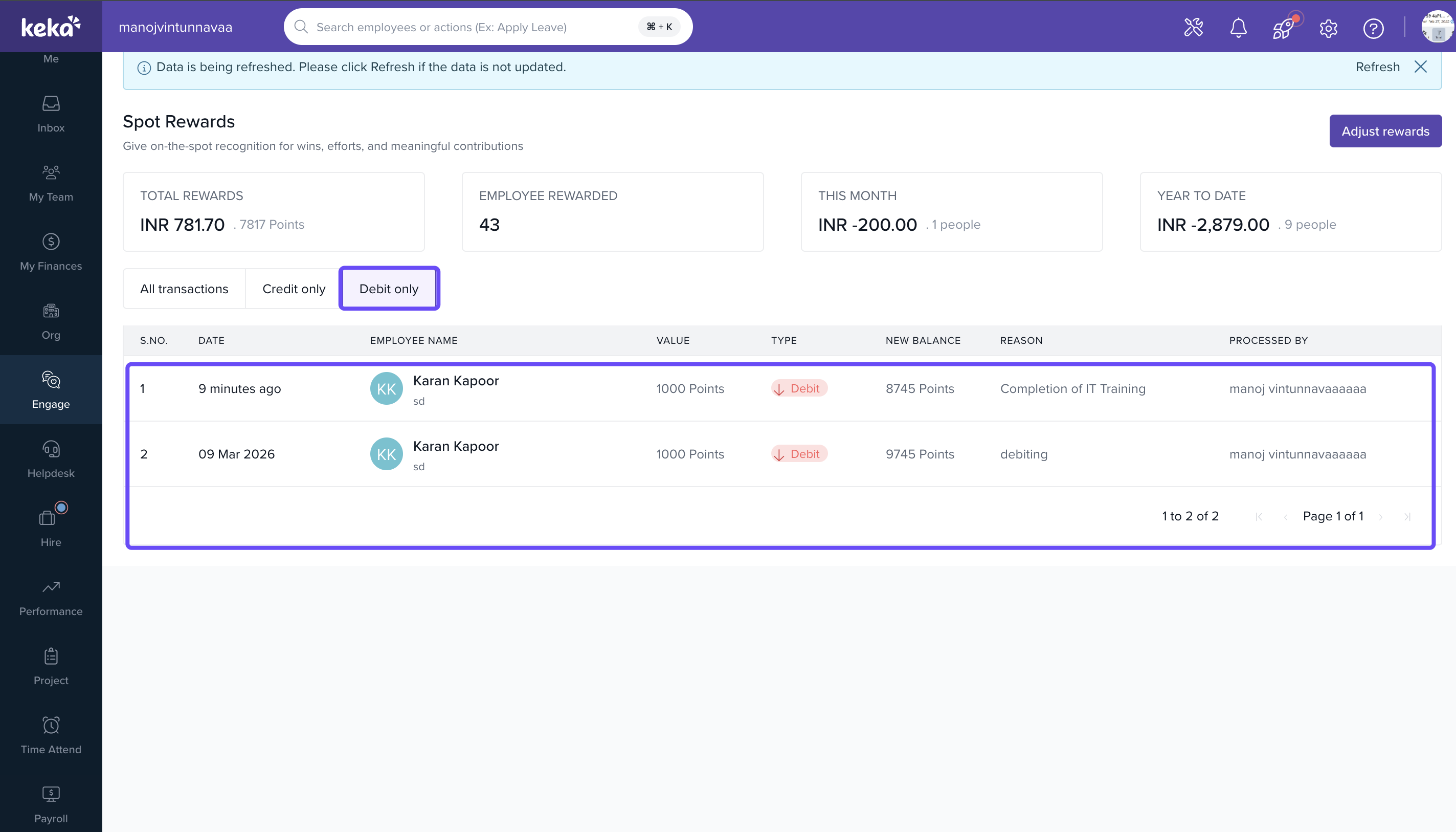Switch to All transactions tab
The height and width of the screenshot is (832, 1456).
pos(184,289)
